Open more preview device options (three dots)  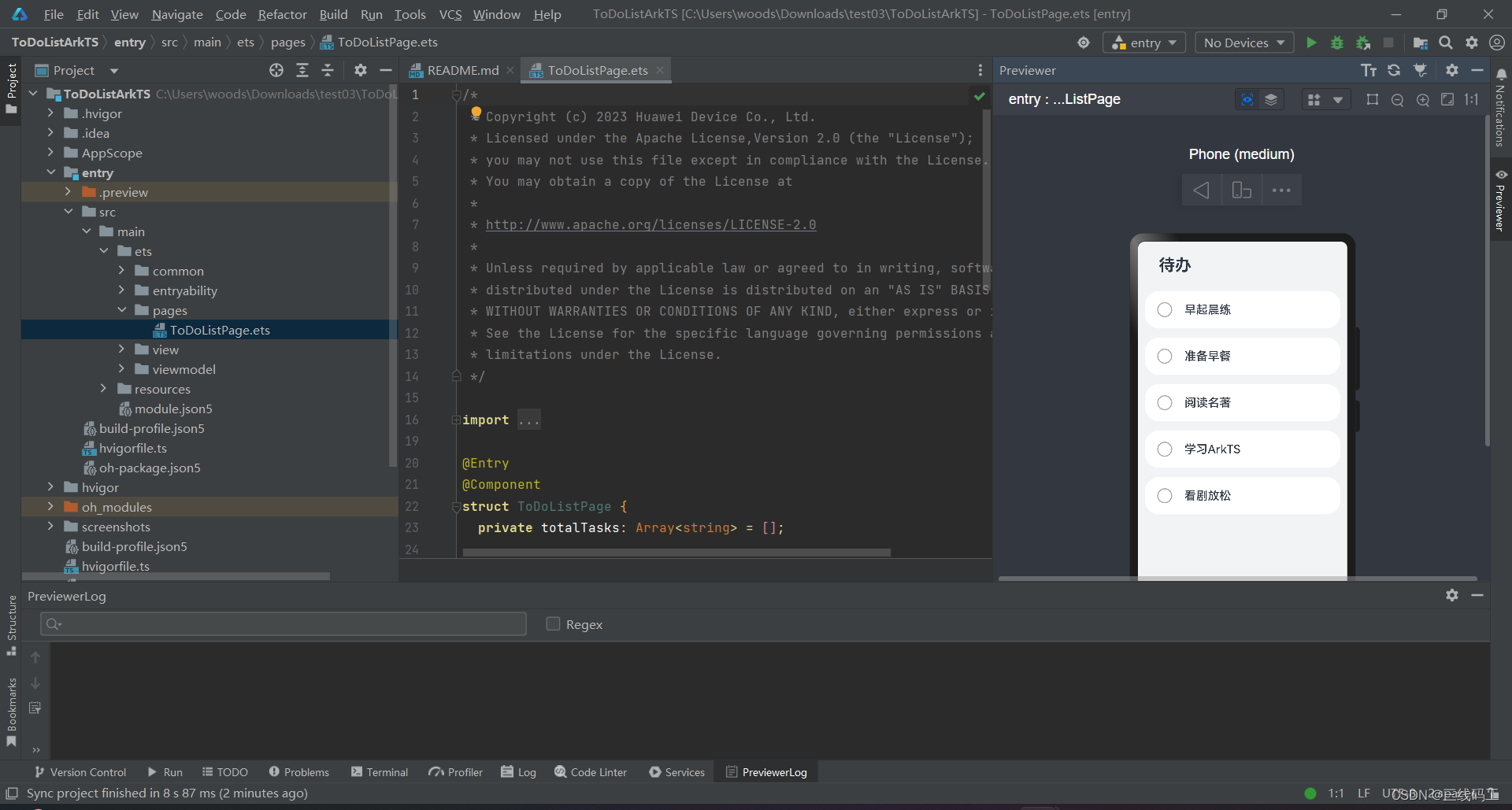[x=1282, y=190]
